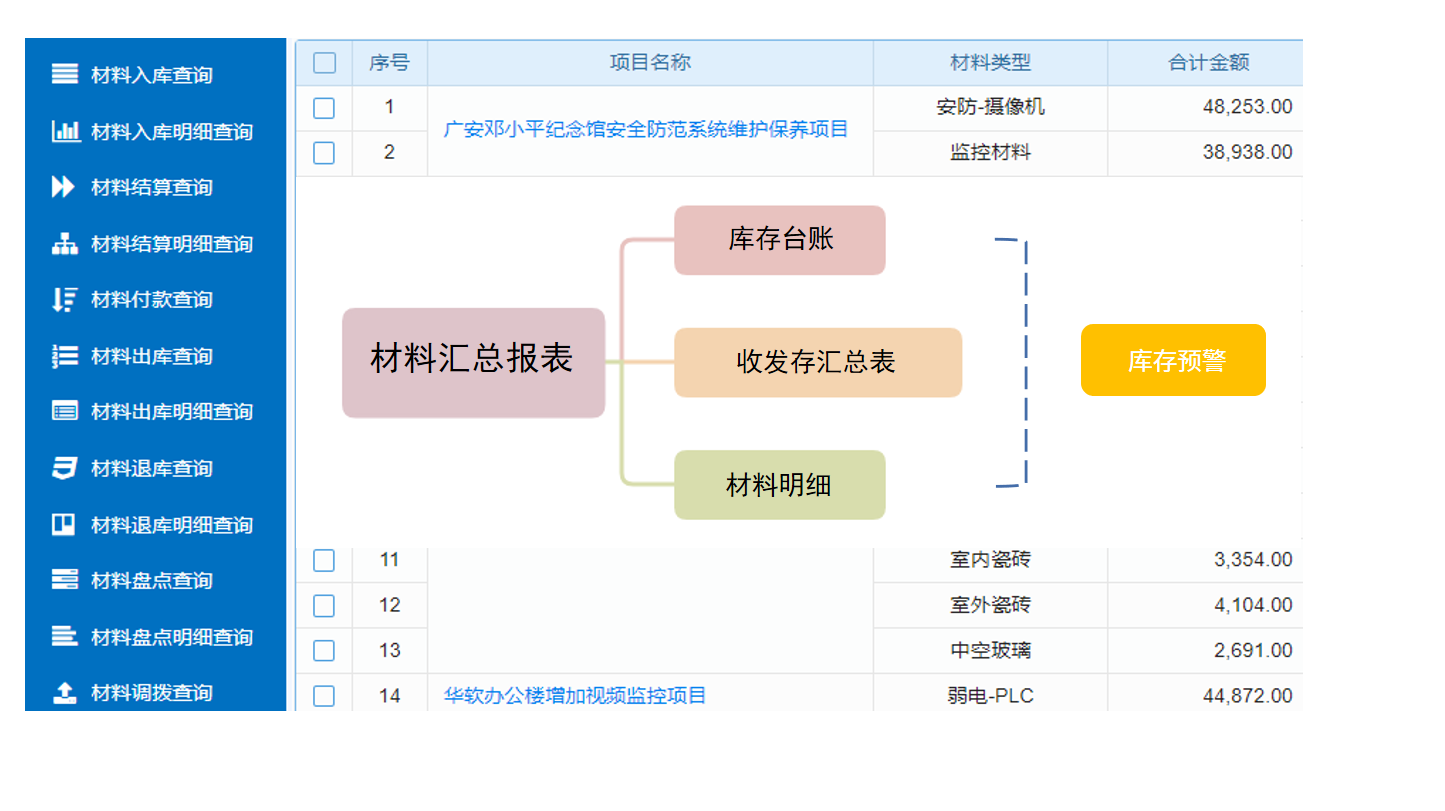Click the hierarchy icon for 材料结算明细查询
This screenshot has width=1445, height=811.
tap(64, 243)
